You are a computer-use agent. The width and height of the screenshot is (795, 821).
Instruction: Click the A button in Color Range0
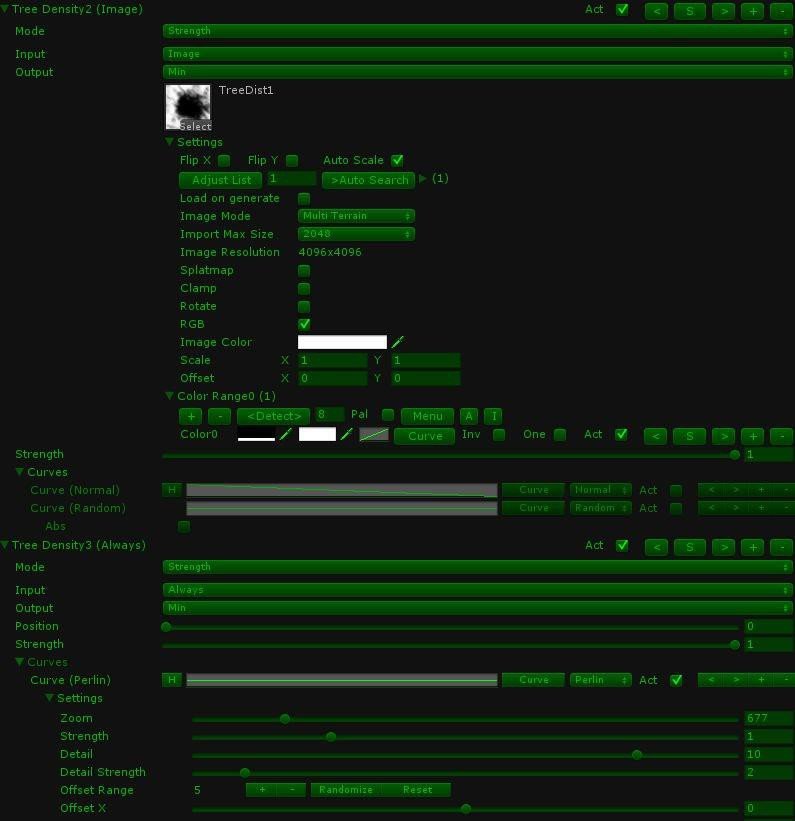[x=469, y=416]
